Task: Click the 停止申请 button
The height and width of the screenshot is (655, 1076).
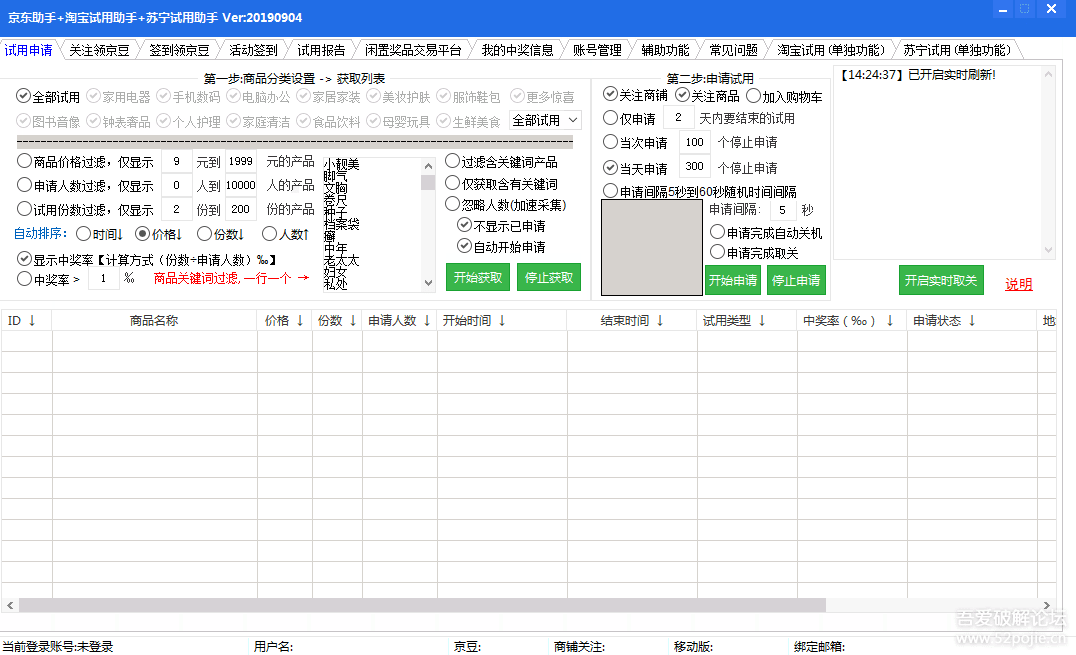Action: pos(796,280)
